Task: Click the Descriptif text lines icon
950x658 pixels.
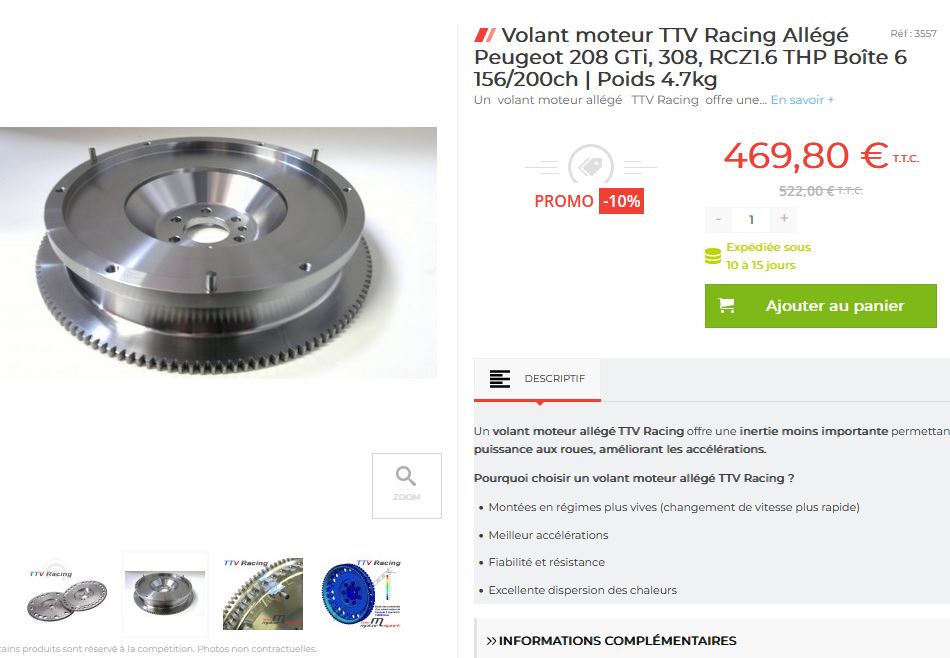Action: (500, 379)
